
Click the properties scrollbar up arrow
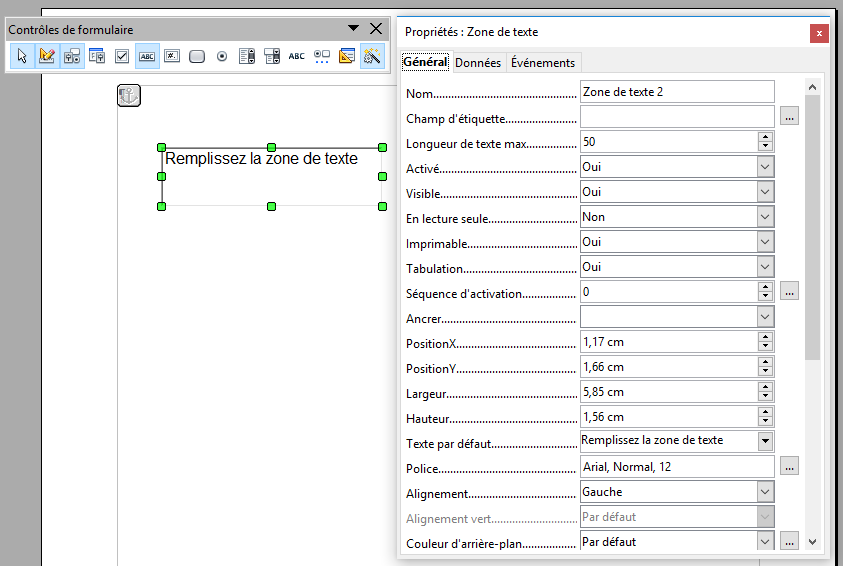[812, 87]
